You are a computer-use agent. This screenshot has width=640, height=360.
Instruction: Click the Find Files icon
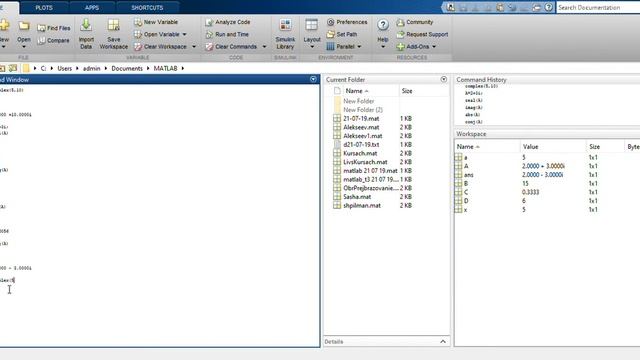(x=41, y=28)
